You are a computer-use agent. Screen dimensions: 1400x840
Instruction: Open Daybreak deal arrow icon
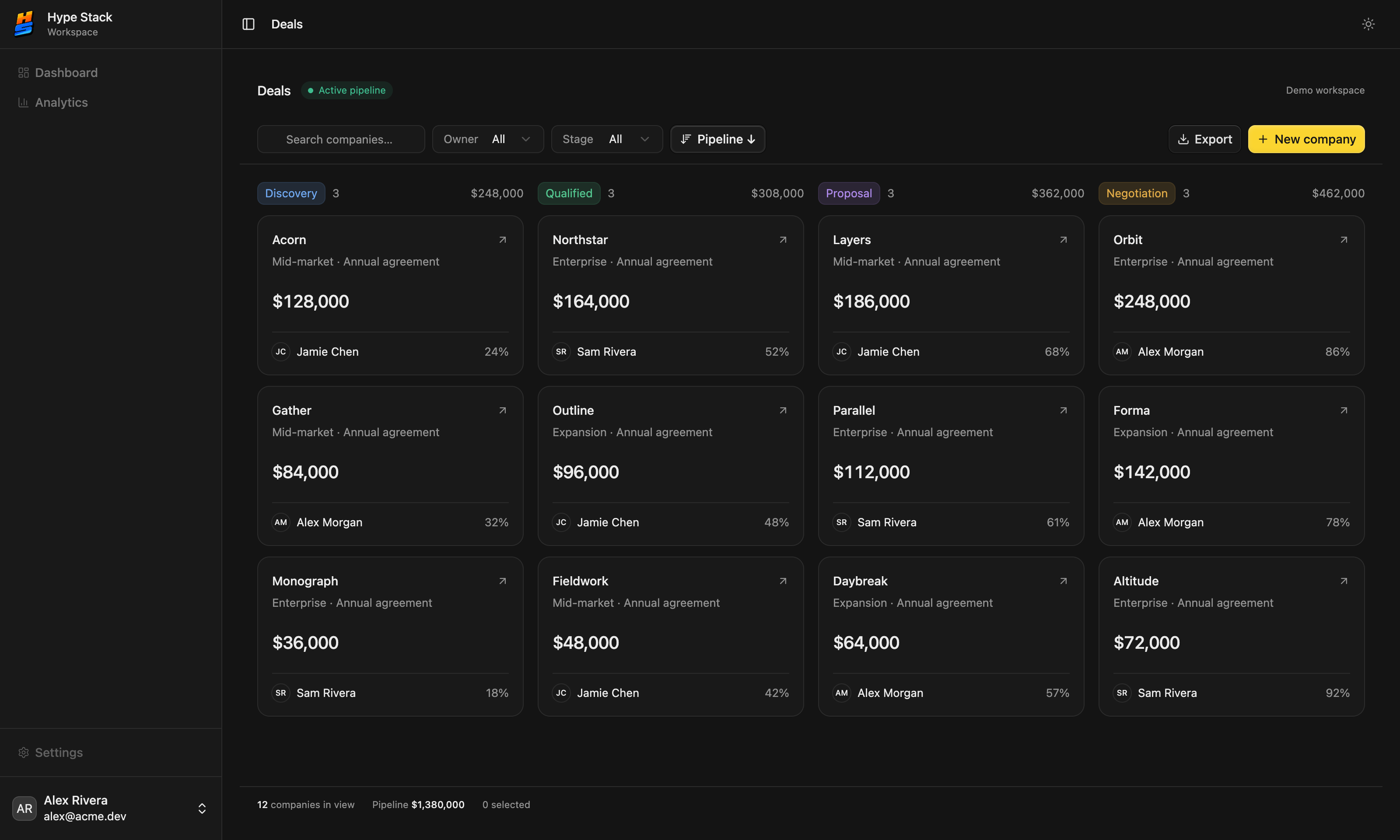[x=1063, y=581]
